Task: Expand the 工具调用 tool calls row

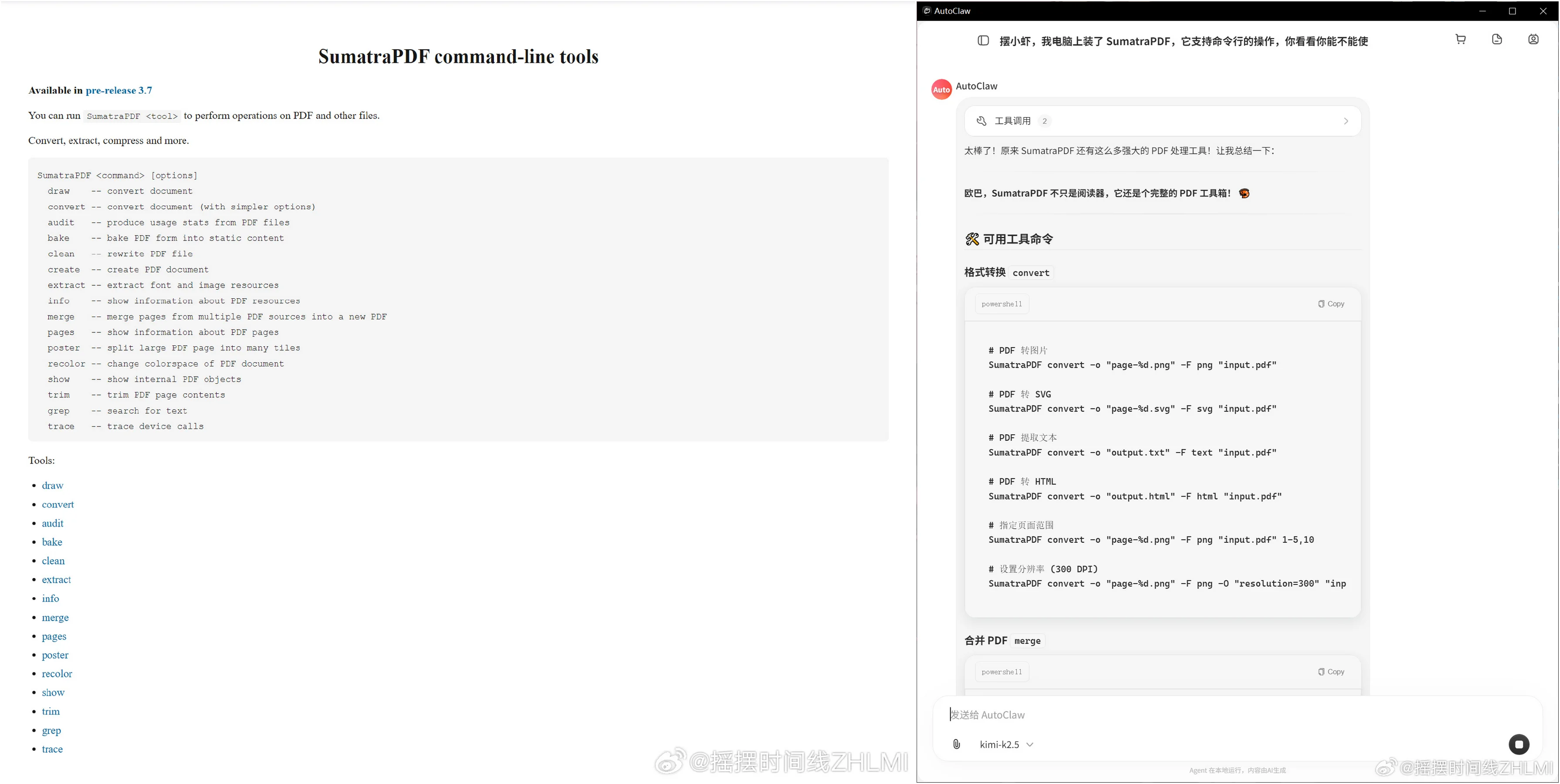Action: coord(1162,121)
